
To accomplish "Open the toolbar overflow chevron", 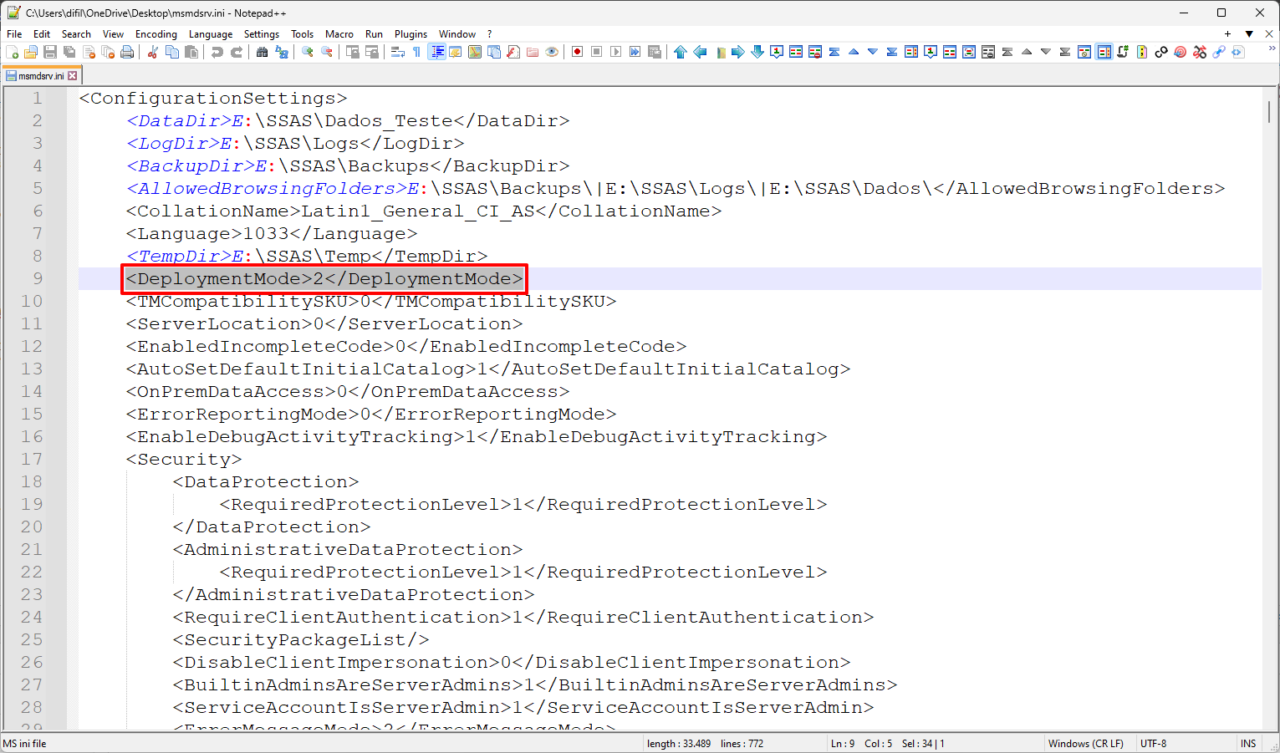I will 1270,46.
